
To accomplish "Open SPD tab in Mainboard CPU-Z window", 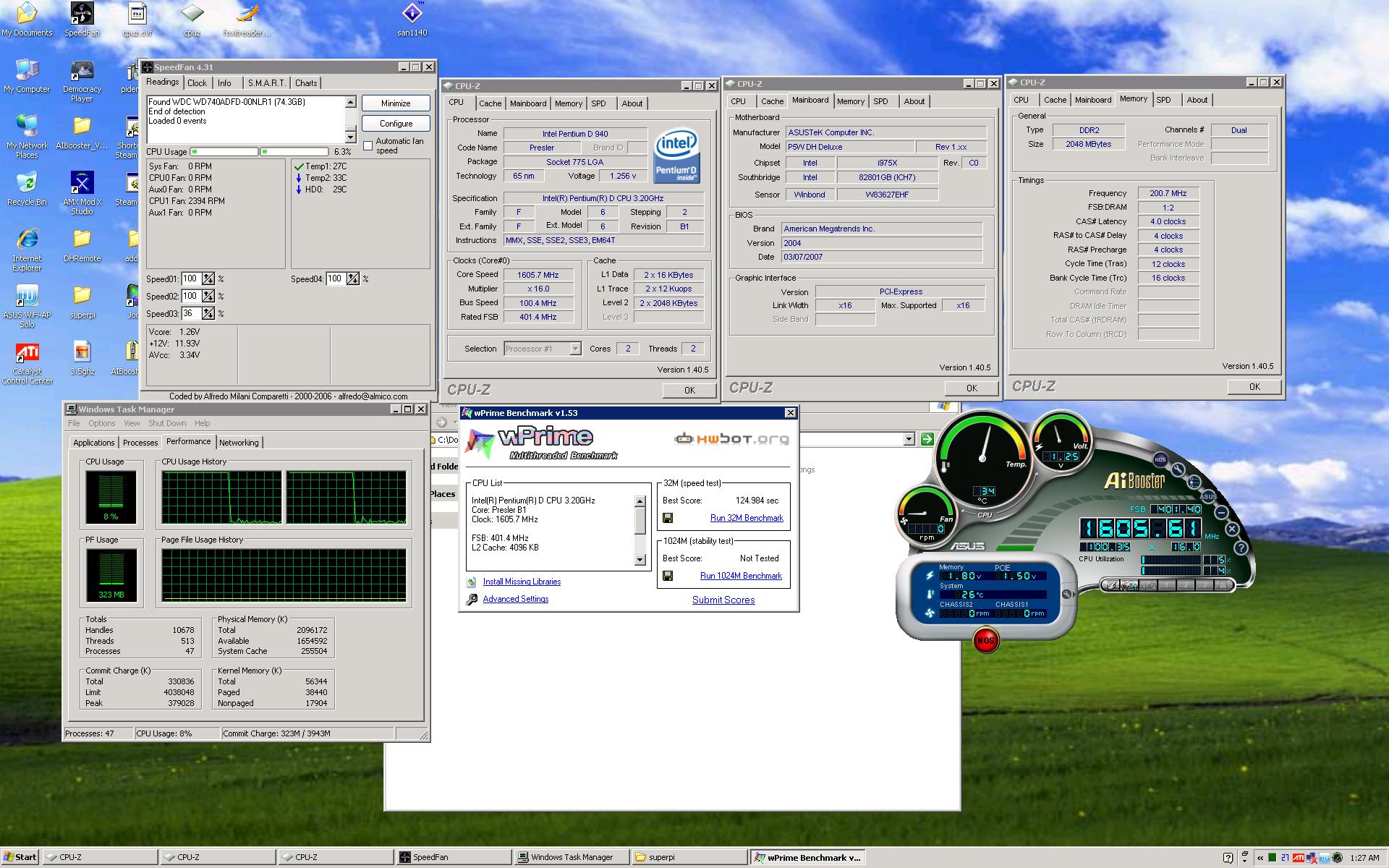I will (880, 101).
